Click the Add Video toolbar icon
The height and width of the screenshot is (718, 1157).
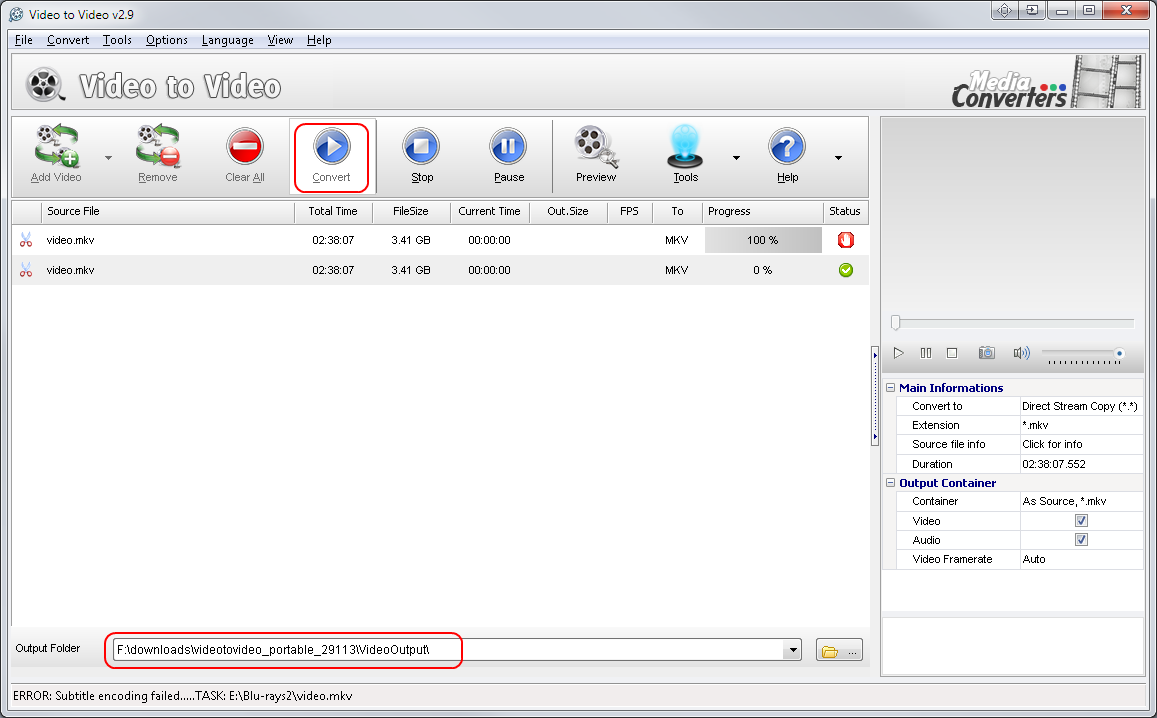pos(57,146)
